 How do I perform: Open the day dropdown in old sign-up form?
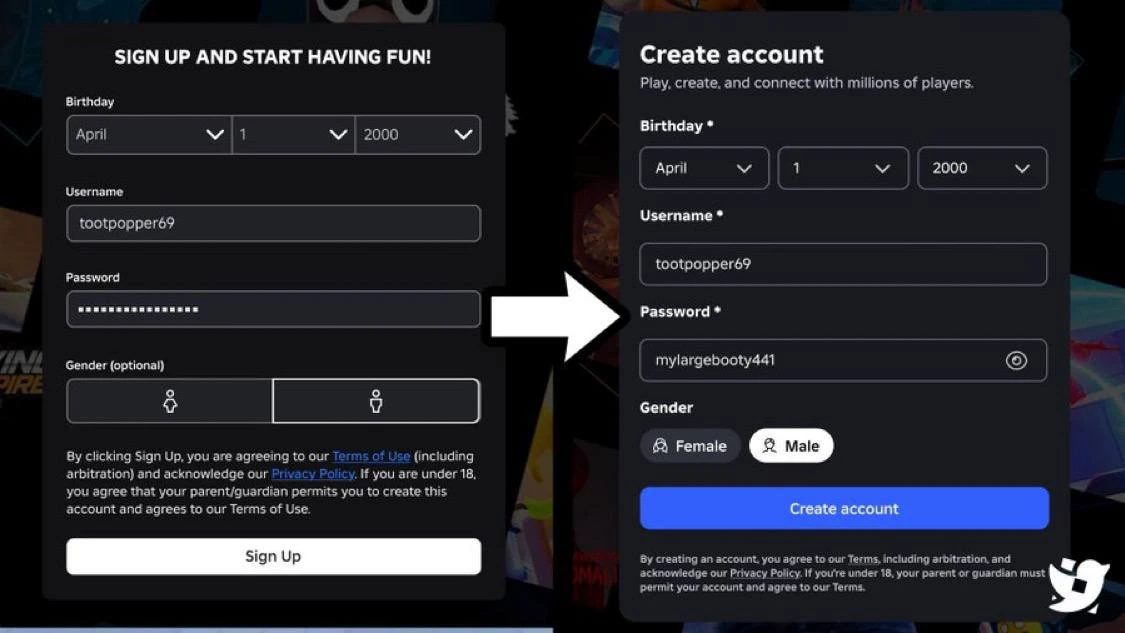pos(293,134)
